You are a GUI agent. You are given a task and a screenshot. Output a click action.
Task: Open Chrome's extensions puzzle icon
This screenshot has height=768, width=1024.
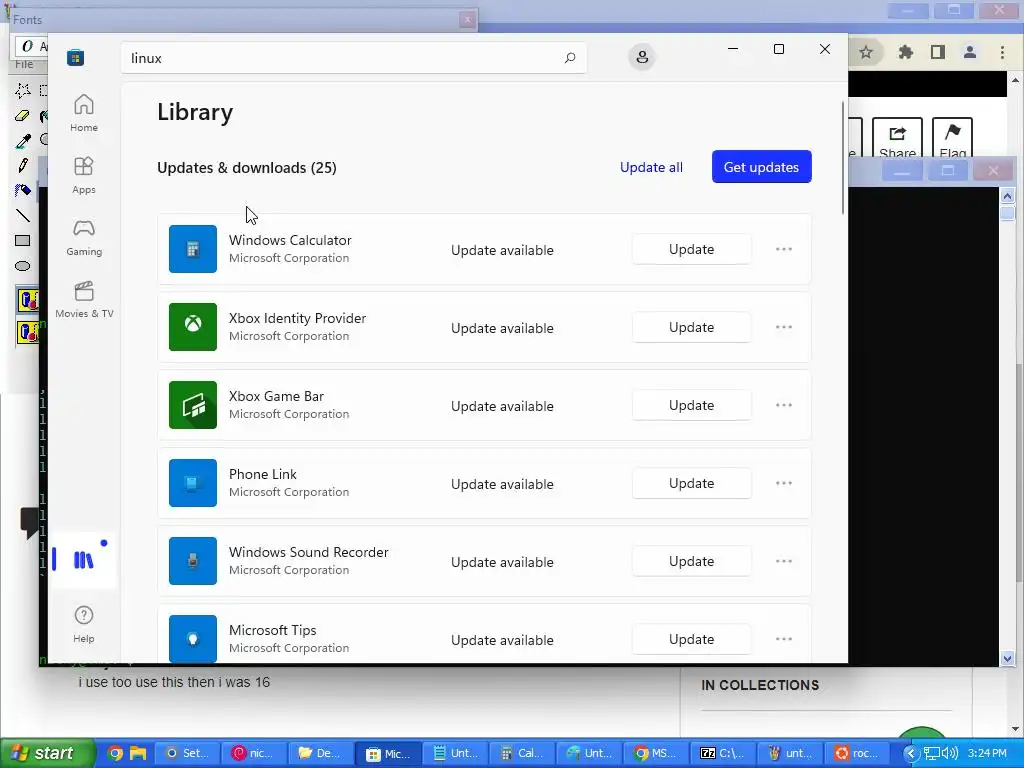[x=905, y=52]
